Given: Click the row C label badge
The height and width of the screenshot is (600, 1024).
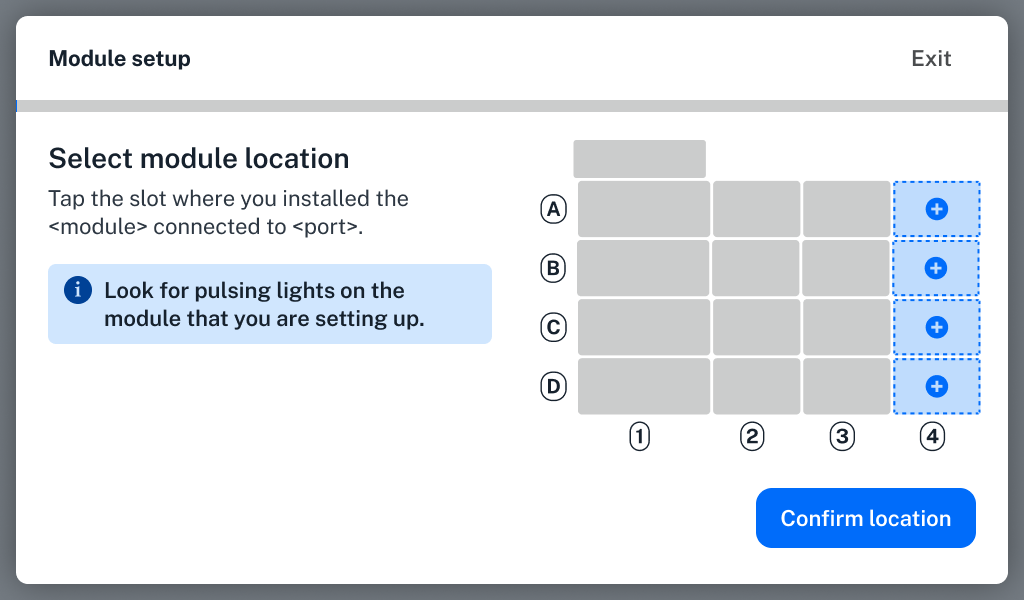Looking at the screenshot, I should (553, 327).
